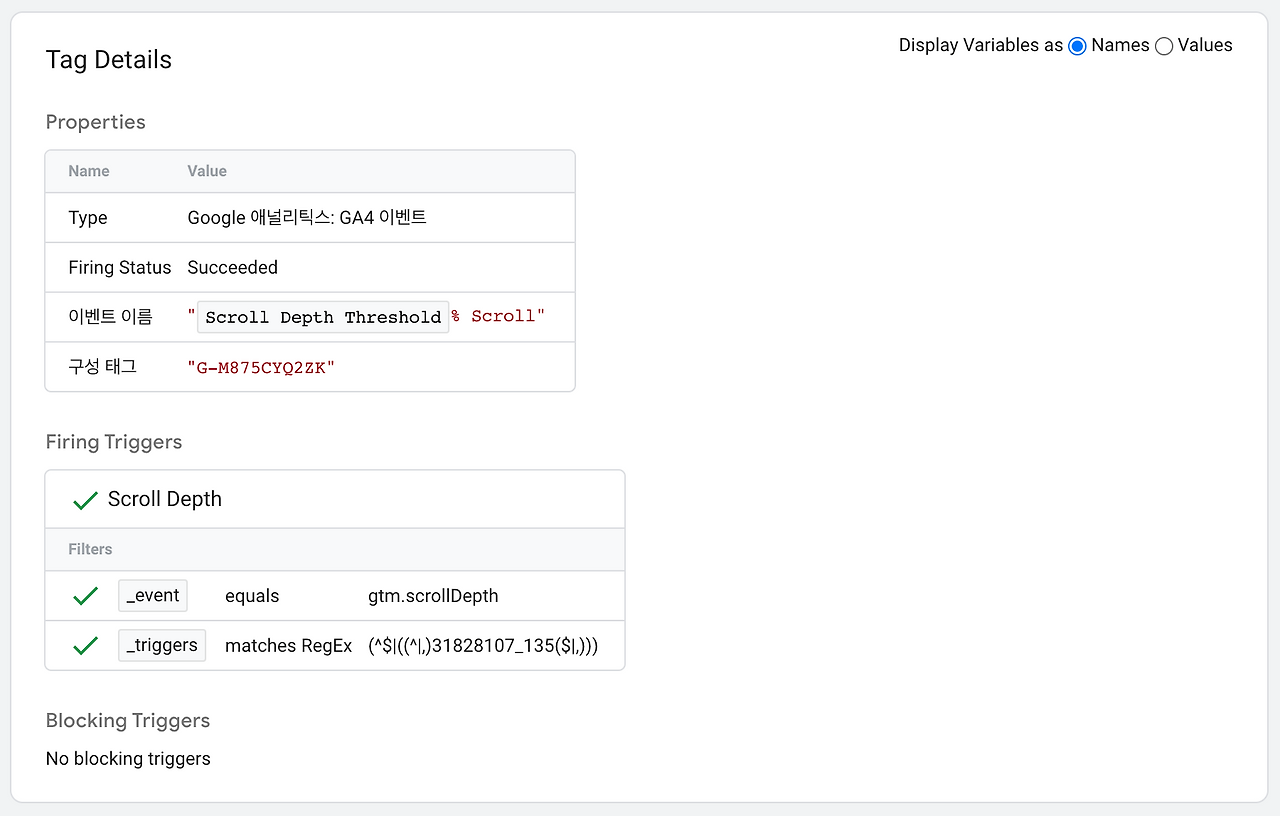Click the Scroll Depth Threshold variable chip

tap(323, 317)
